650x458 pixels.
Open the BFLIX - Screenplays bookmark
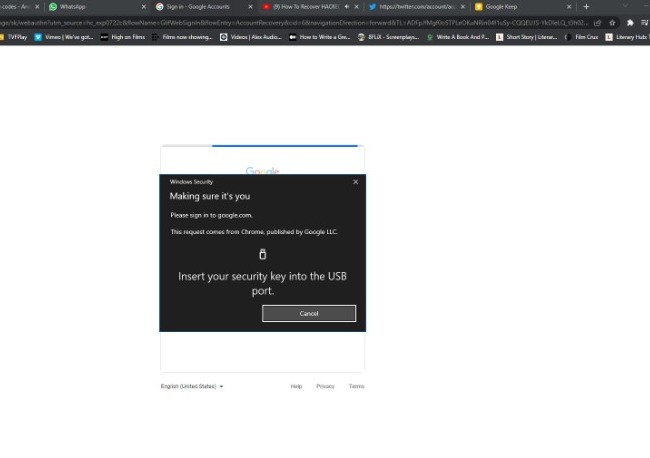pyautogui.click(x=388, y=37)
